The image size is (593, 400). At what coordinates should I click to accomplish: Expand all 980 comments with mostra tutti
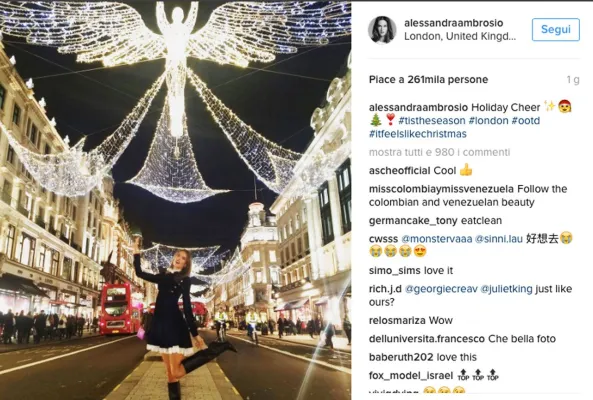(439, 152)
